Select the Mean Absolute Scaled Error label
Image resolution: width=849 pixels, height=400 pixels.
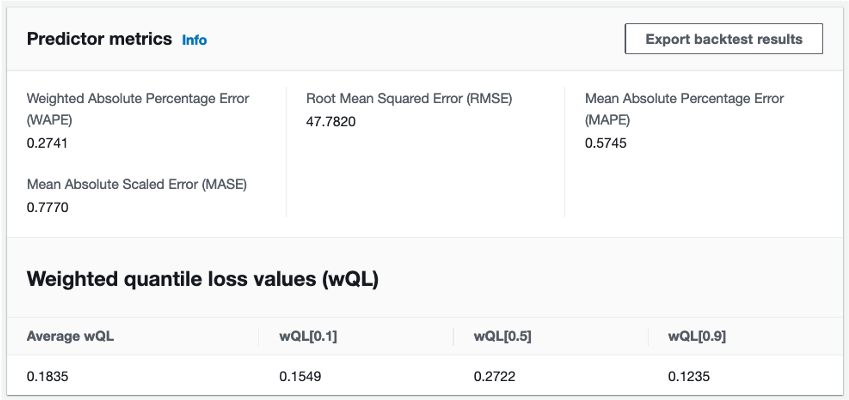tap(137, 185)
